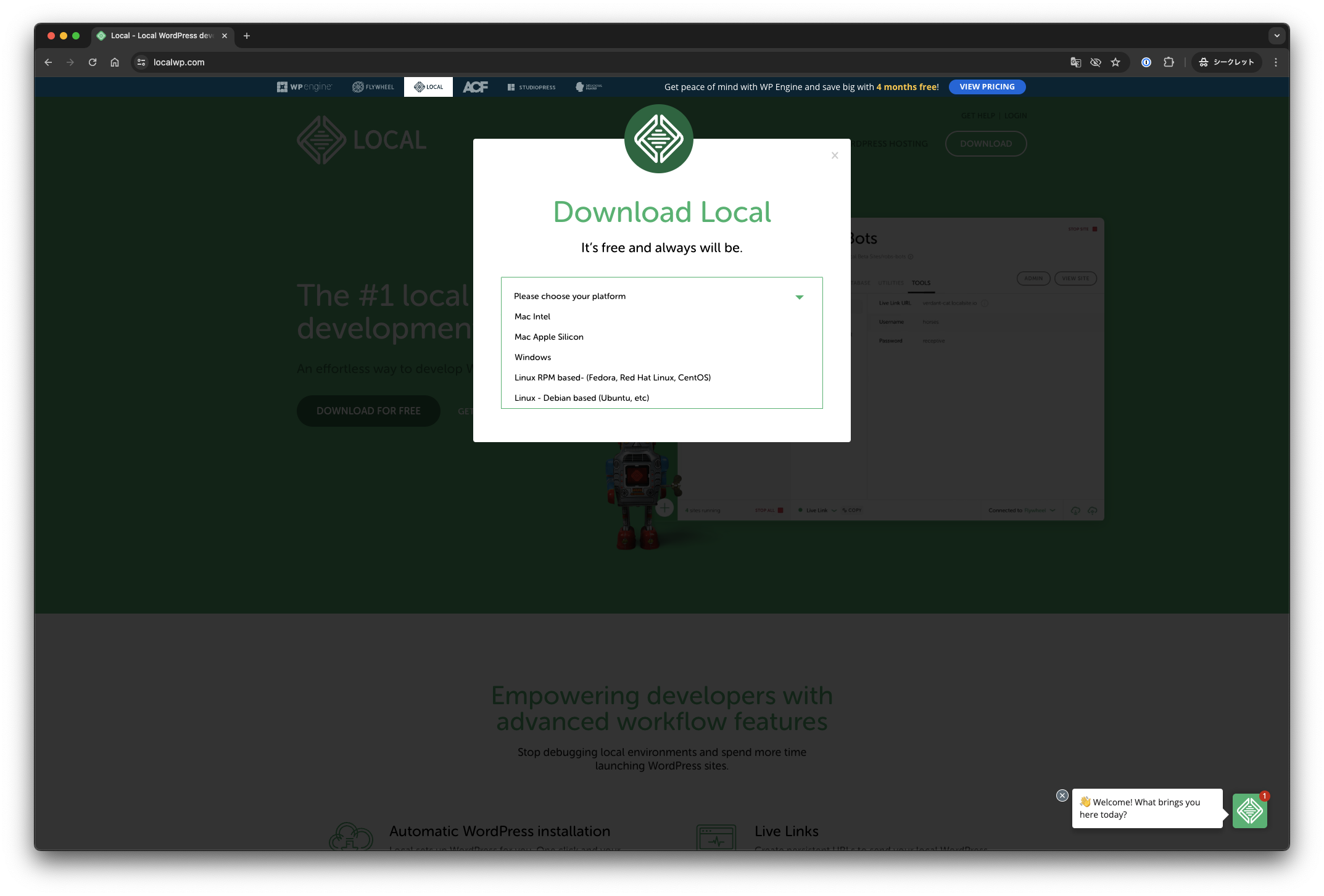Image resolution: width=1324 pixels, height=896 pixels.
Task: Open the Extensions puzzle menu
Action: 1169,62
